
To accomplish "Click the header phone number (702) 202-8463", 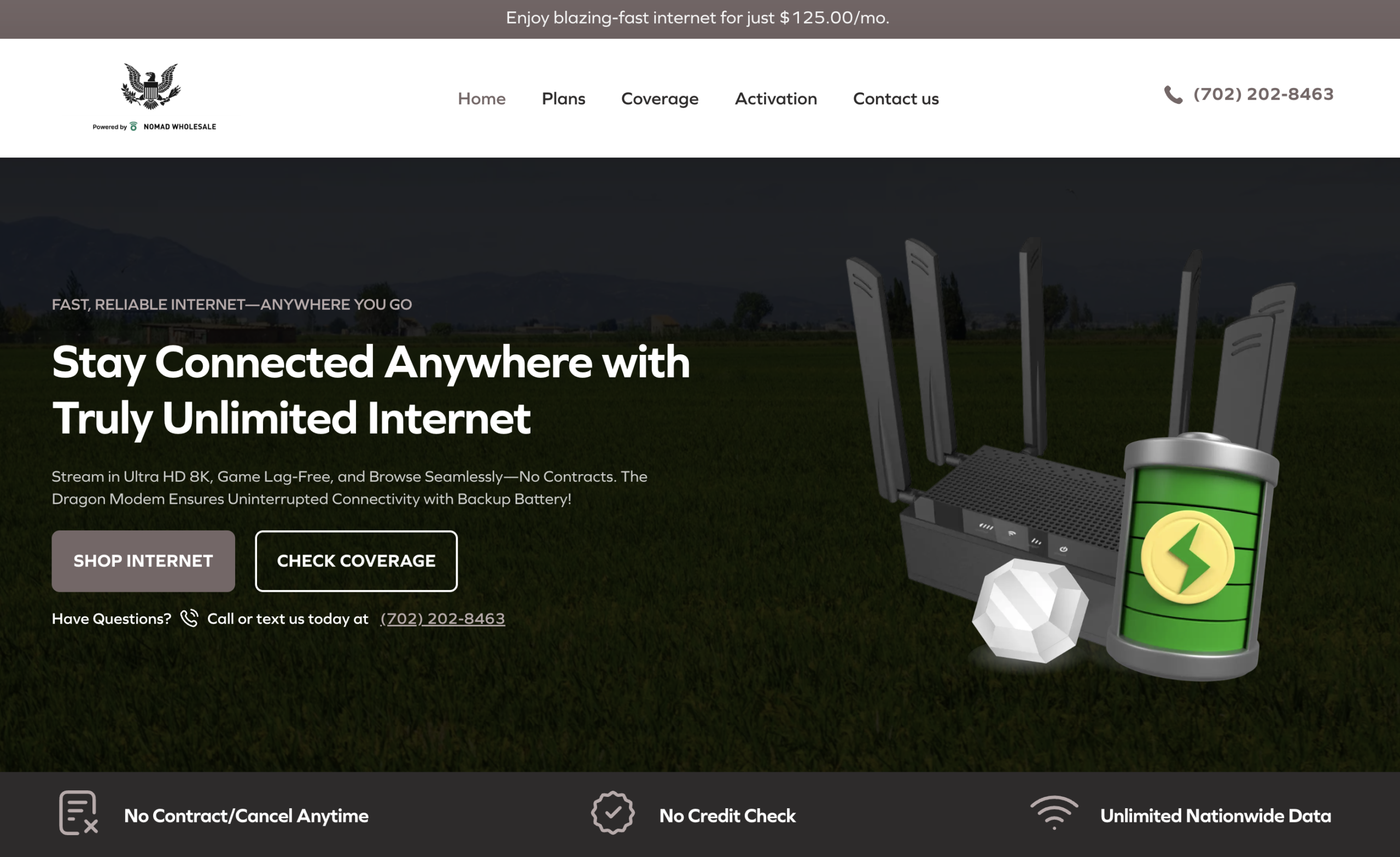I will 1264,94.
